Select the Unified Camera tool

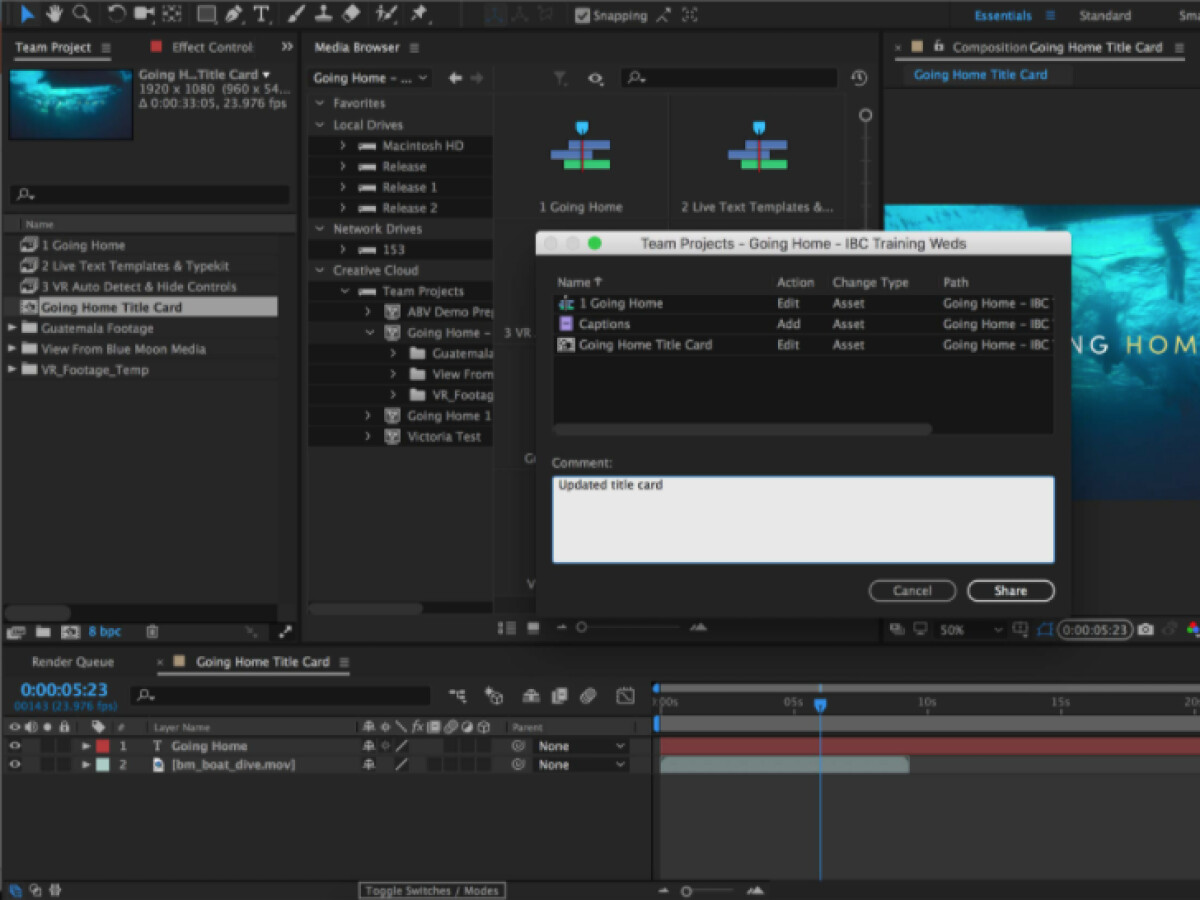[x=144, y=14]
